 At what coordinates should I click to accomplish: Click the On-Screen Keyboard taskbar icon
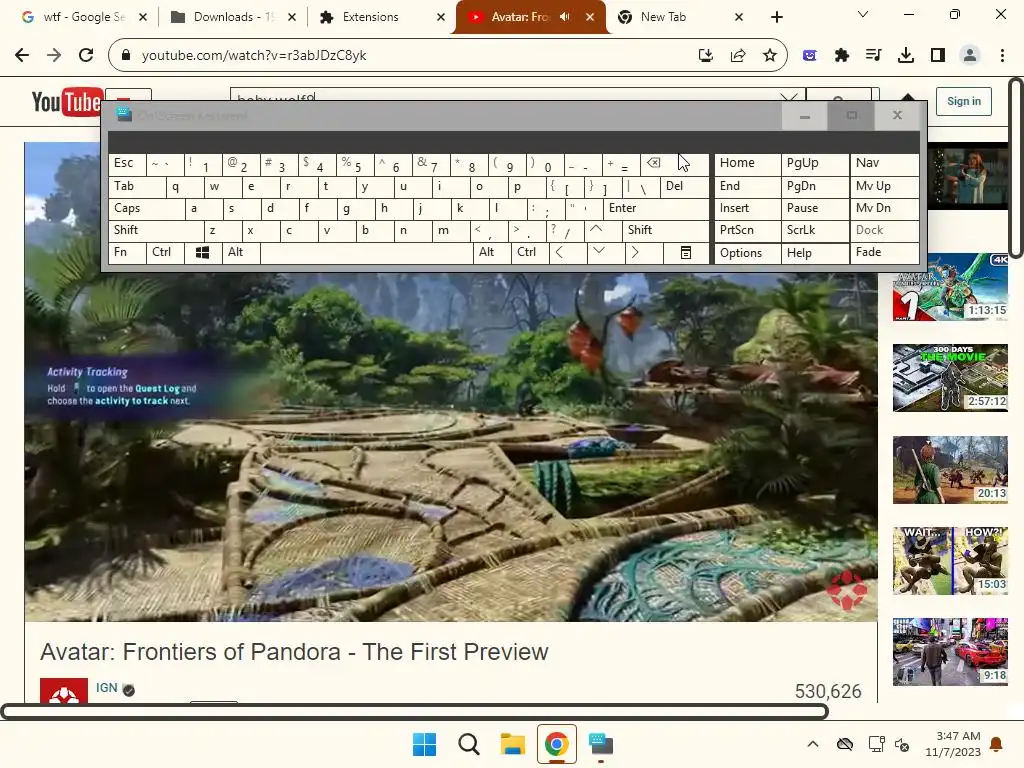(601, 744)
